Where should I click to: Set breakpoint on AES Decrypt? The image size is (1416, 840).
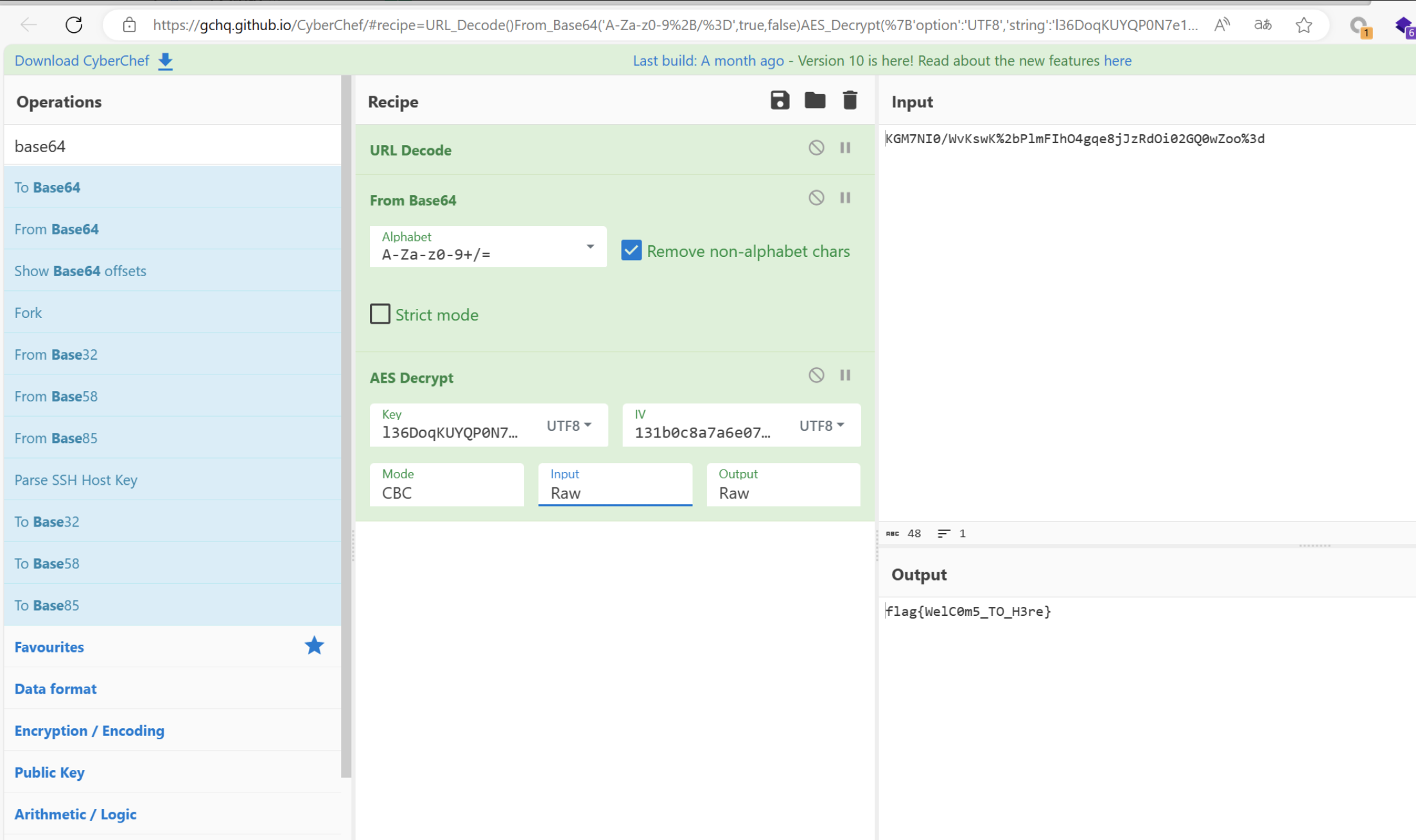(x=845, y=375)
